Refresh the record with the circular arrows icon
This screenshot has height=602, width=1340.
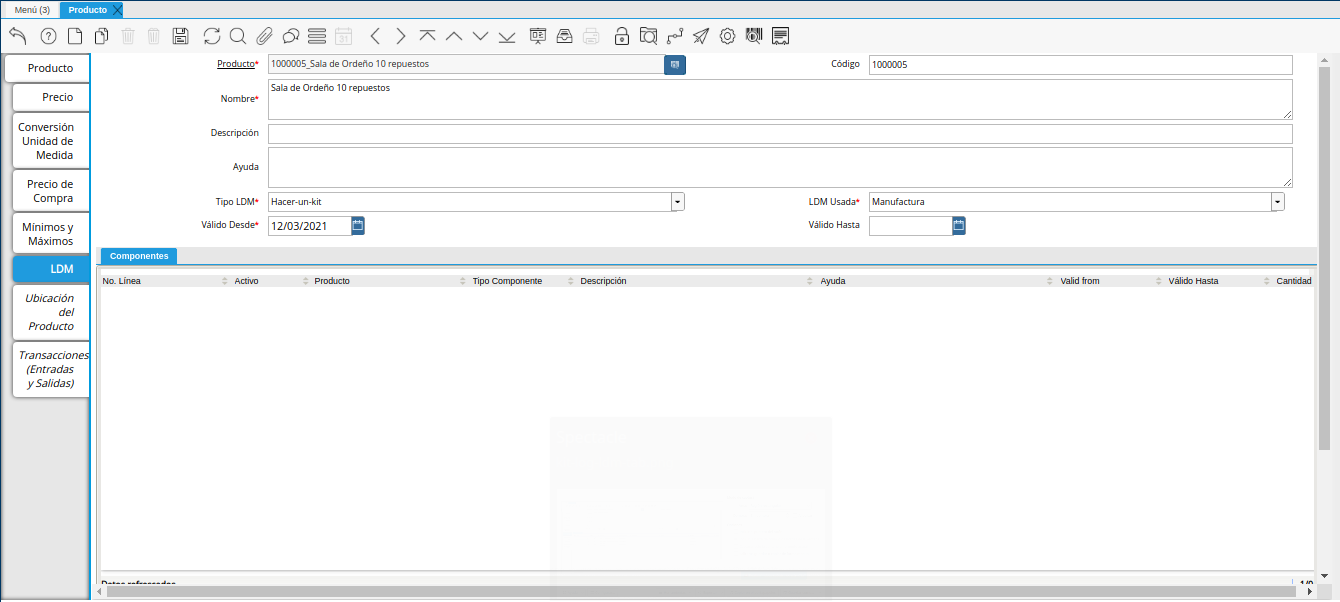coord(212,36)
